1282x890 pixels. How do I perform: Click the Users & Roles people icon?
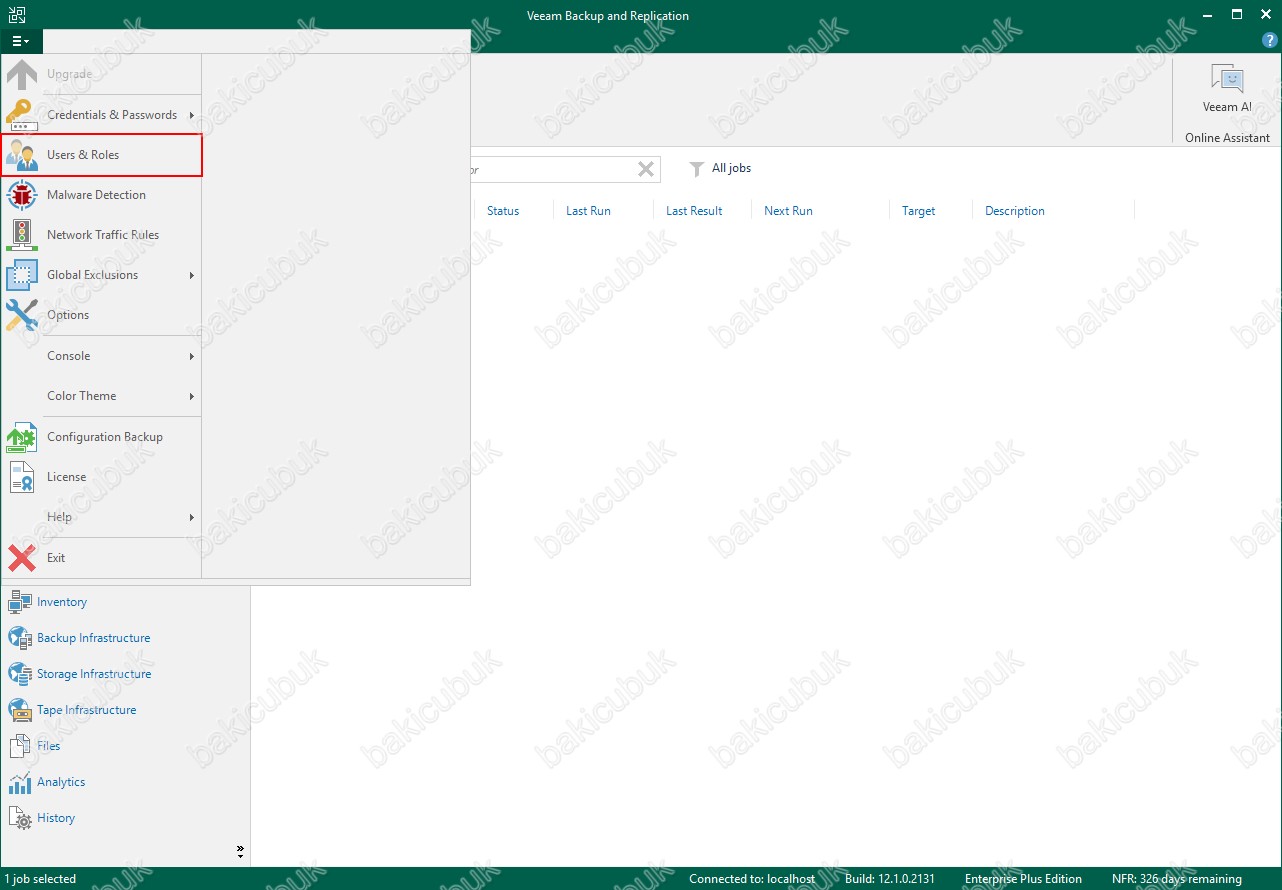[22, 155]
